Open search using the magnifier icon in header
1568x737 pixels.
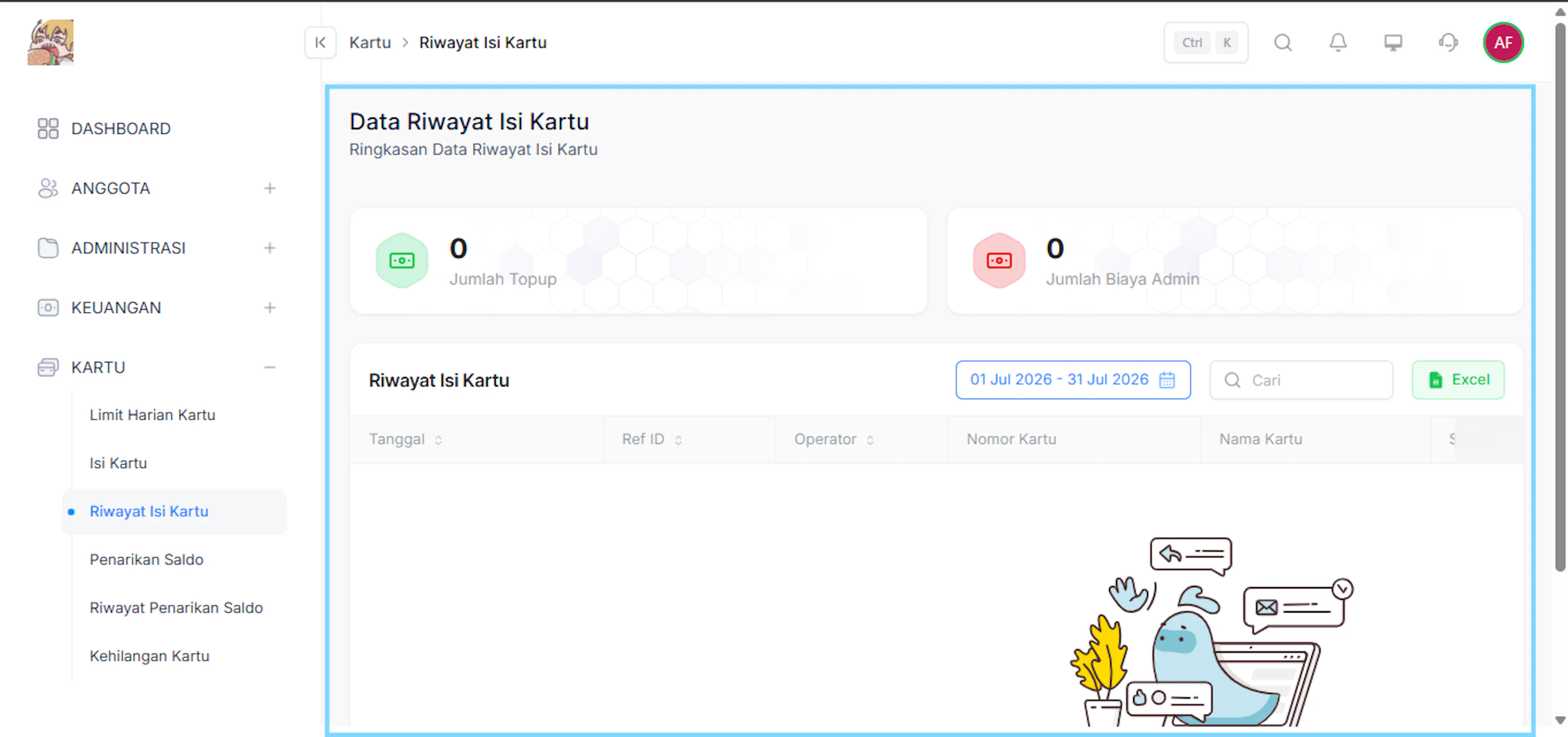[x=1283, y=42]
